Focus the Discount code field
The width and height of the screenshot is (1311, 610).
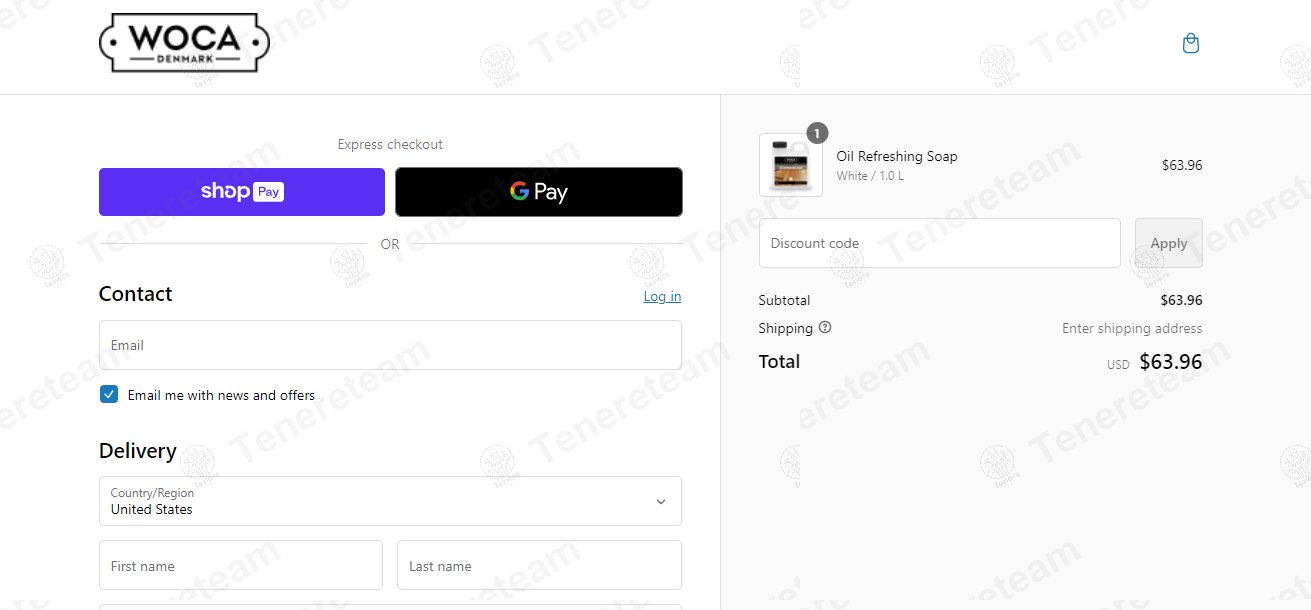point(940,243)
